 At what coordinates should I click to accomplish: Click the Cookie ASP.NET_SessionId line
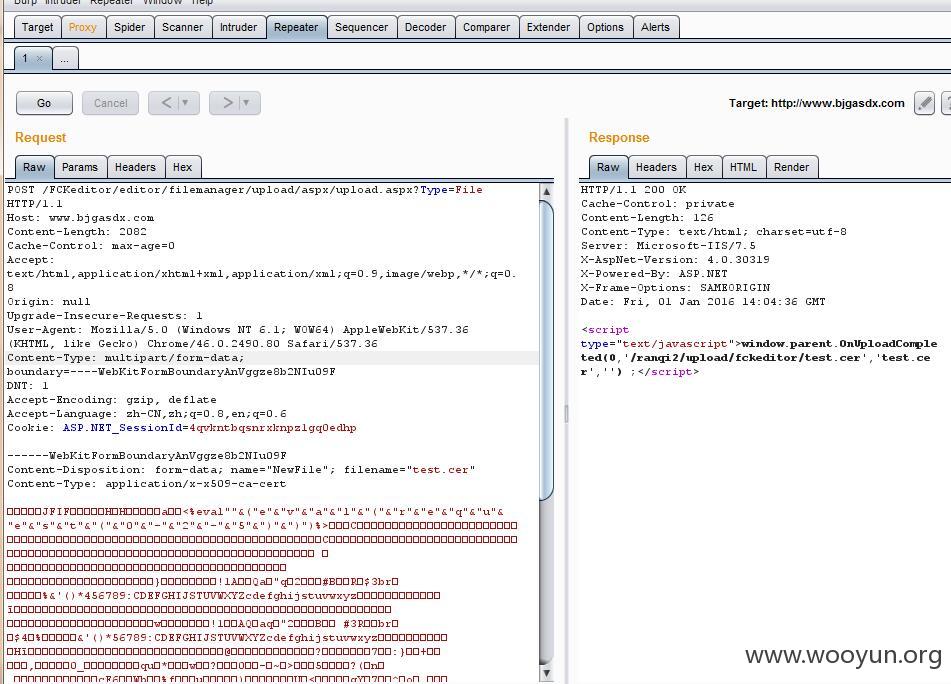[x=181, y=428]
